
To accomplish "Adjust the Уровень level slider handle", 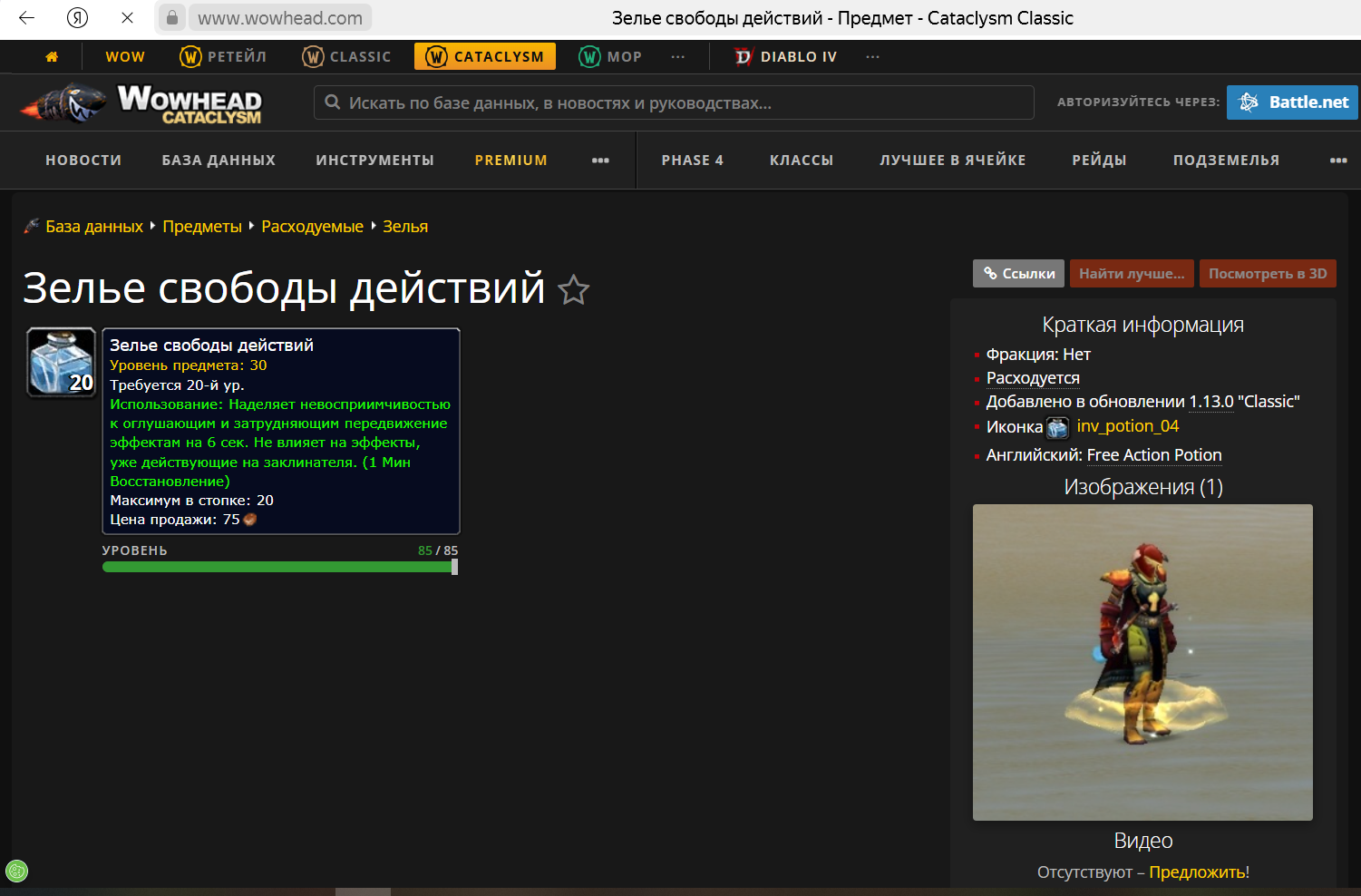I will pos(454,567).
